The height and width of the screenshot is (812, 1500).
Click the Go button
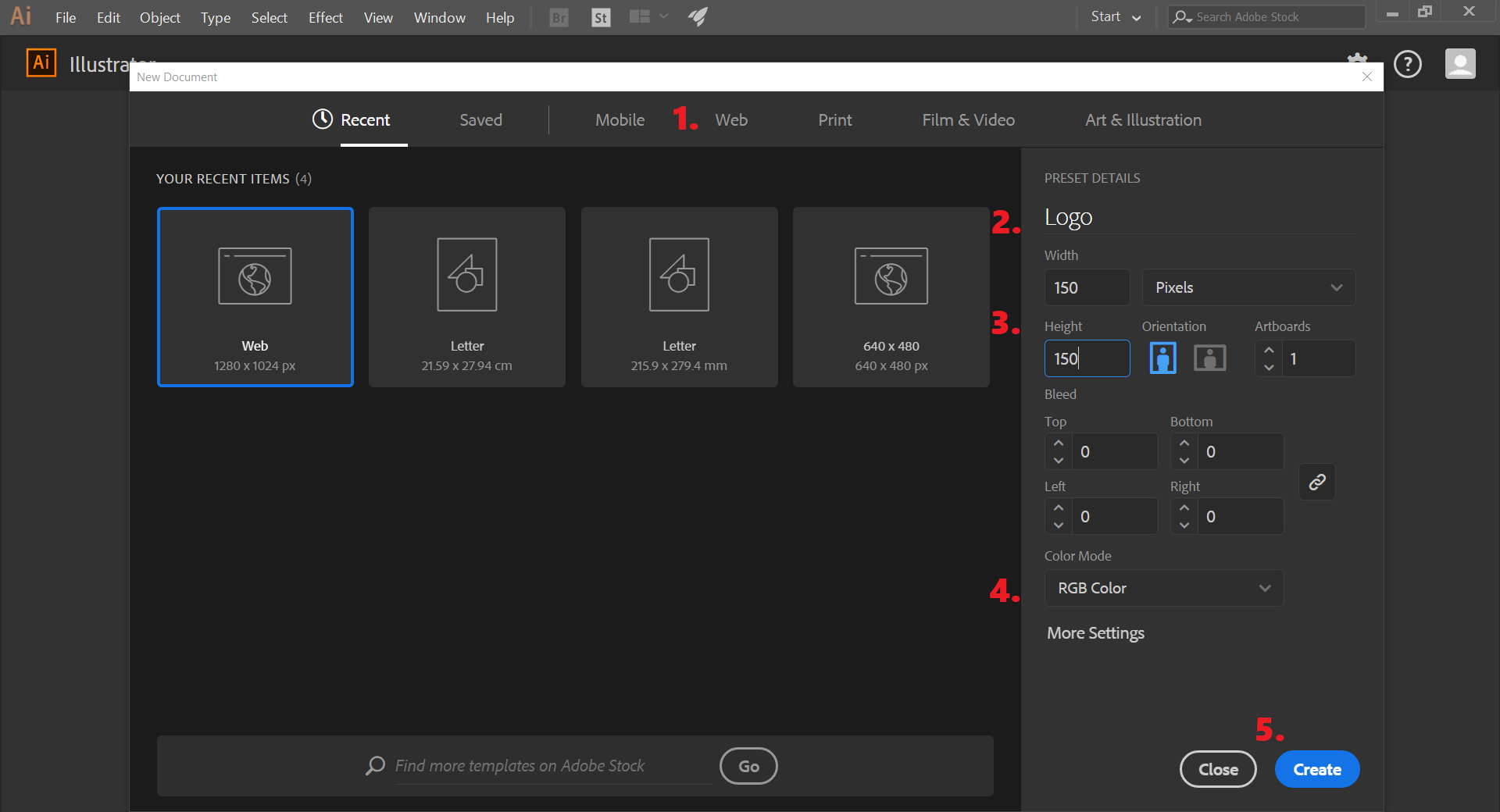pyautogui.click(x=748, y=766)
